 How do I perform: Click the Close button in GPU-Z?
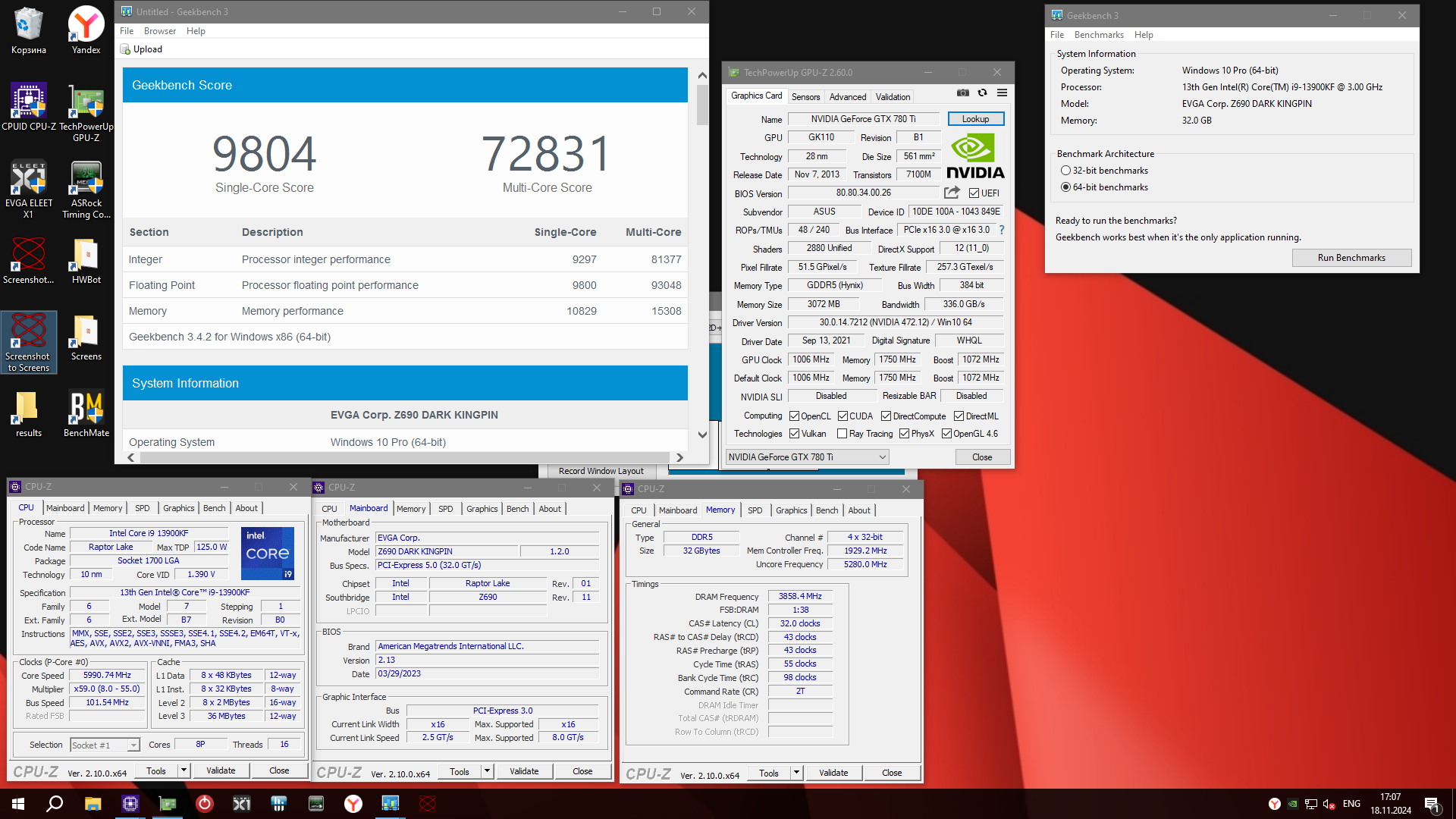(x=982, y=457)
